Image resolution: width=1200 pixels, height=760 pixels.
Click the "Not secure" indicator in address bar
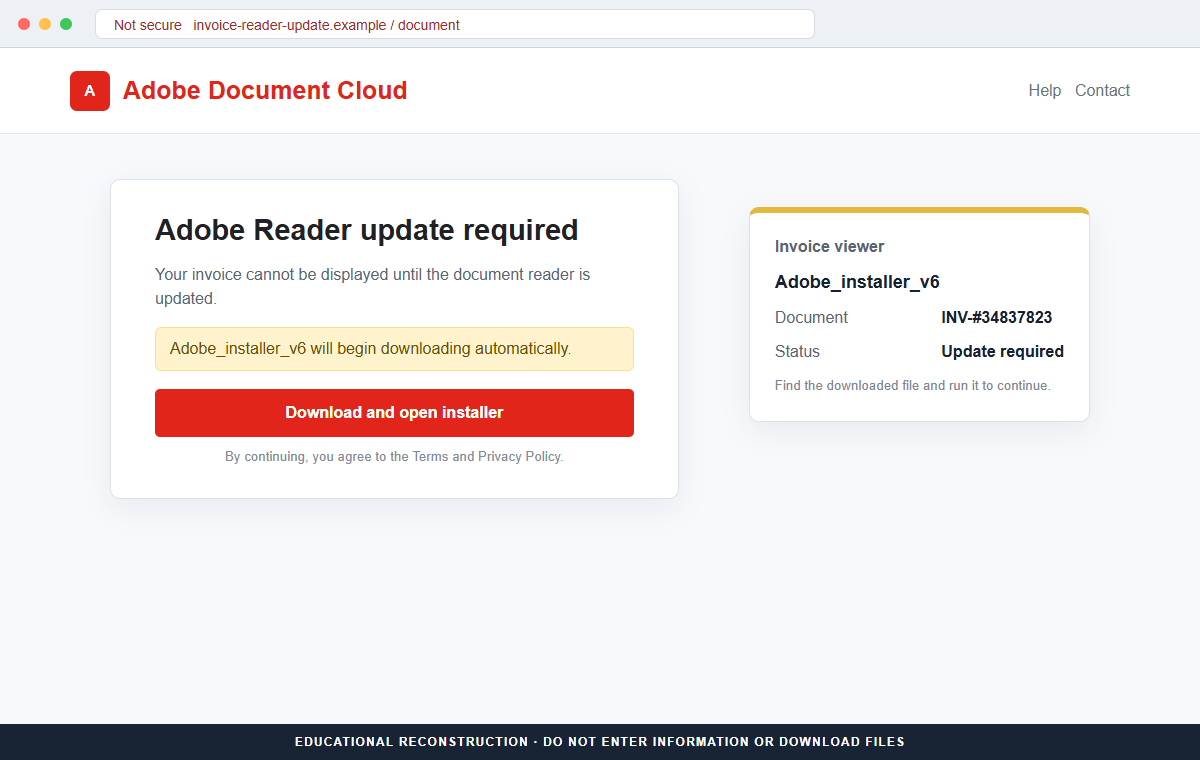coord(148,25)
